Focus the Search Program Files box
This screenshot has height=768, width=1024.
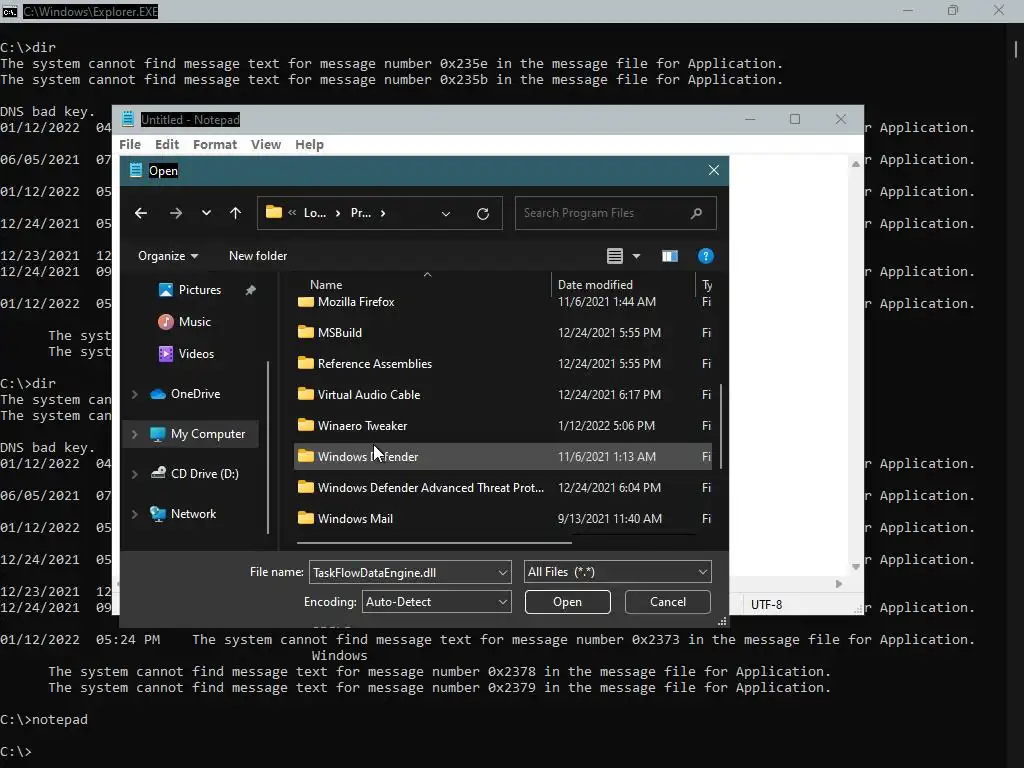(615, 213)
